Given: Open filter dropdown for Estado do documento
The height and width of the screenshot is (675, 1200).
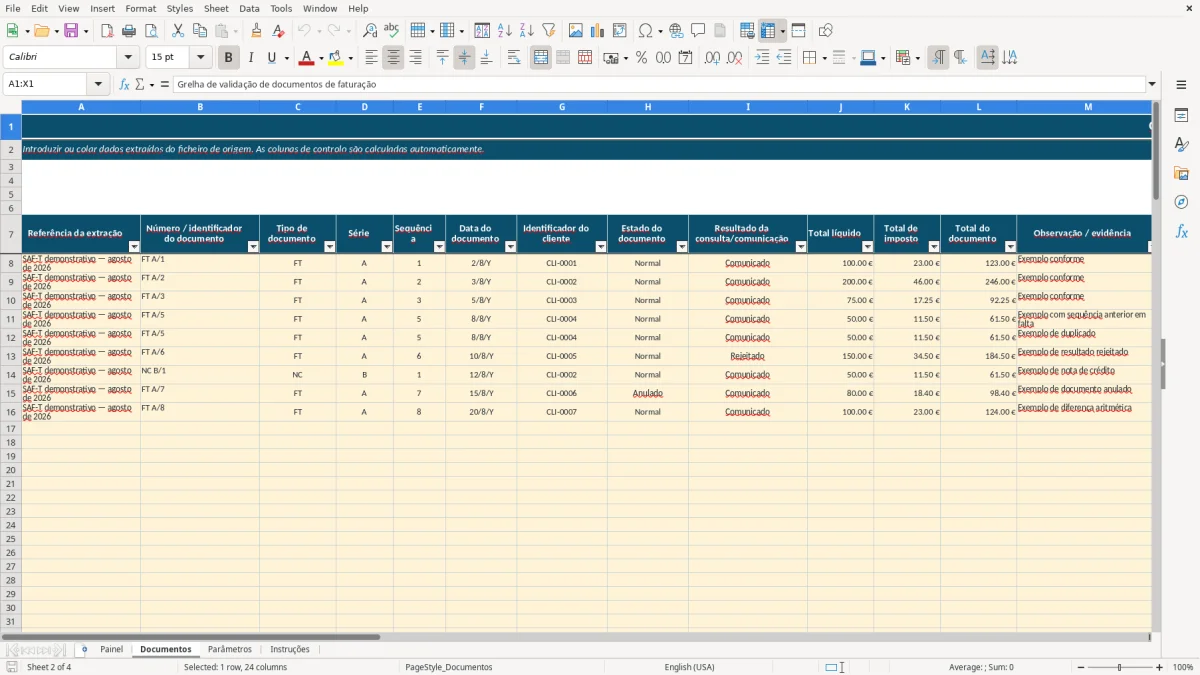Looking at the screenshot, I should coord(682,246).
